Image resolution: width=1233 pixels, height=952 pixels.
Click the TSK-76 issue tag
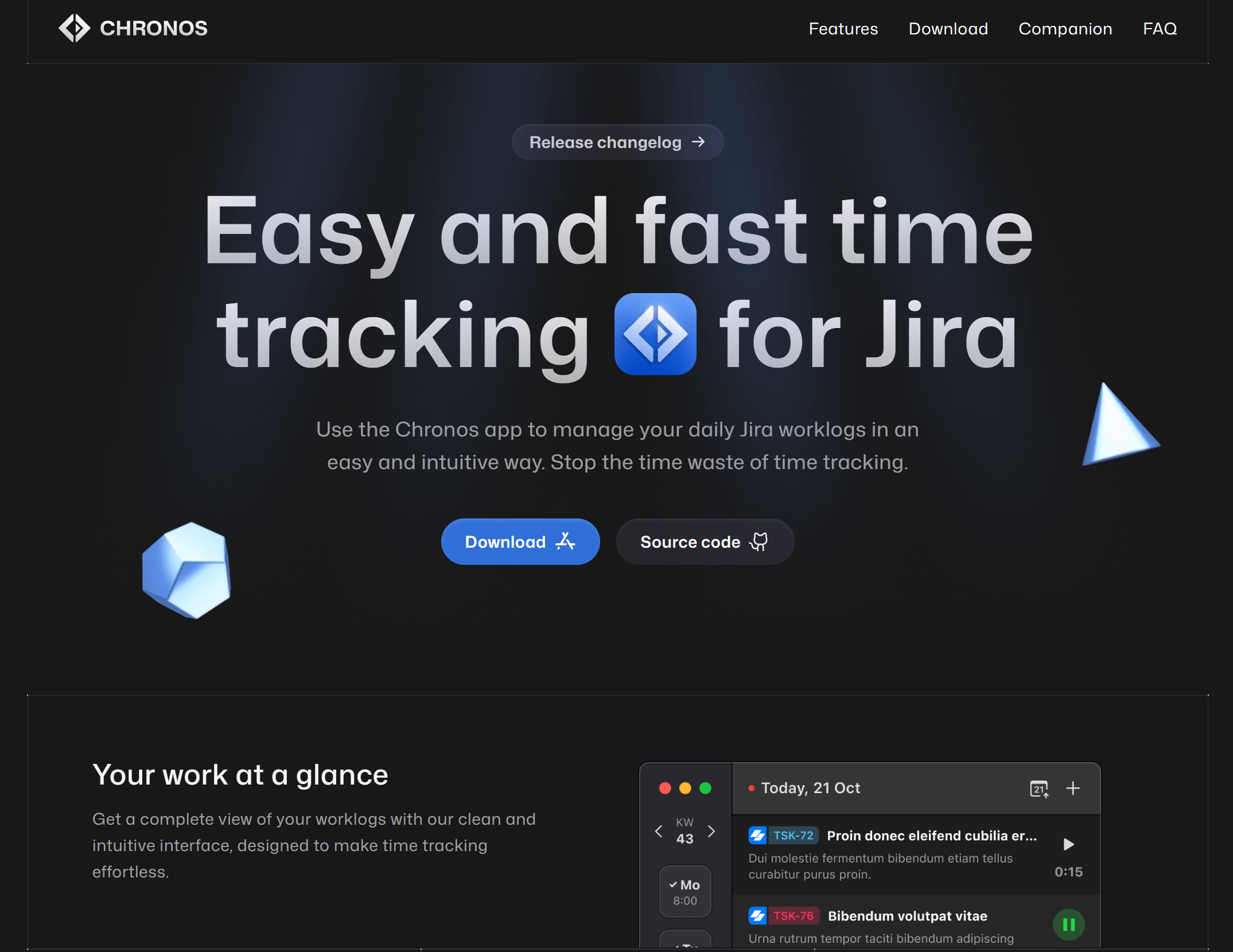coord(793,916)
